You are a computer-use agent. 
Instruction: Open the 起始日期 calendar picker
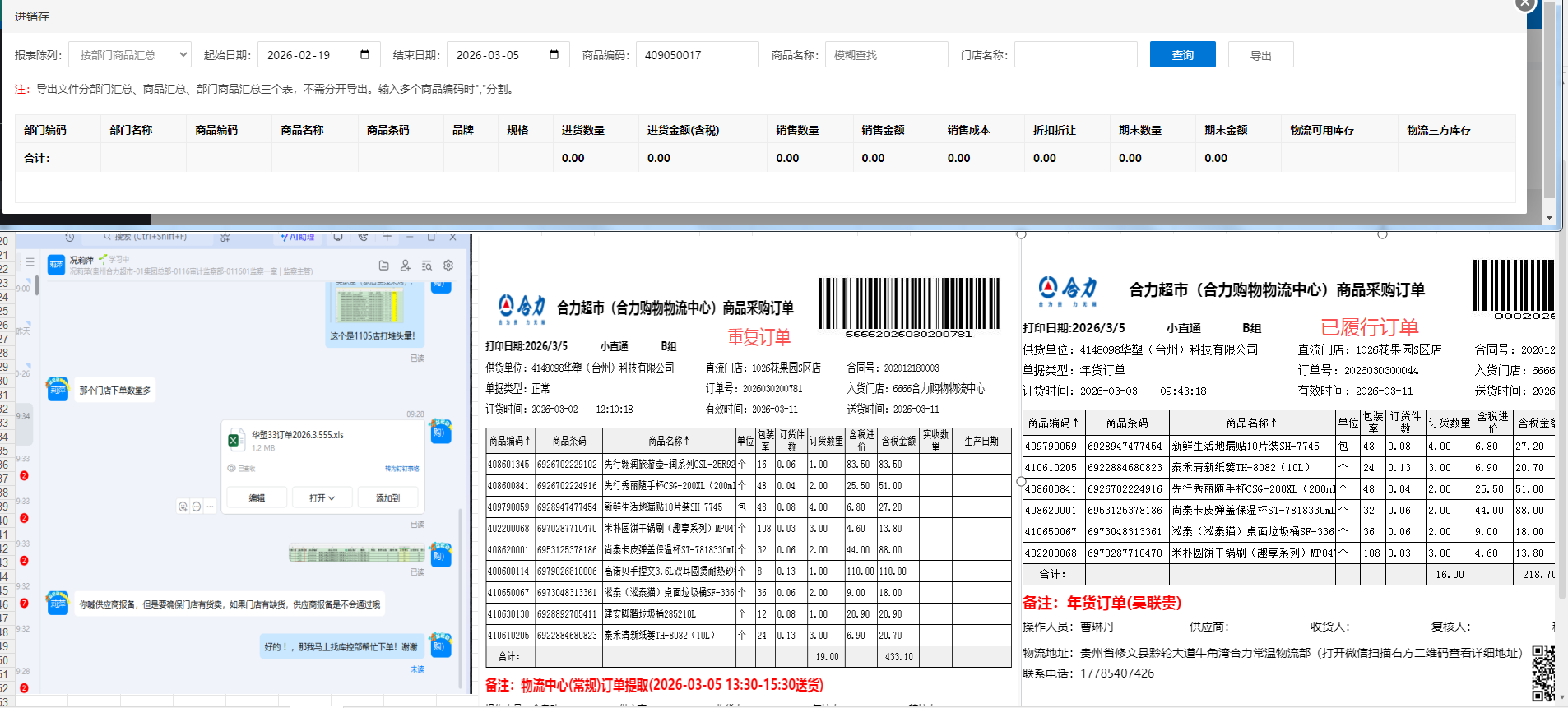coord(364,55)
